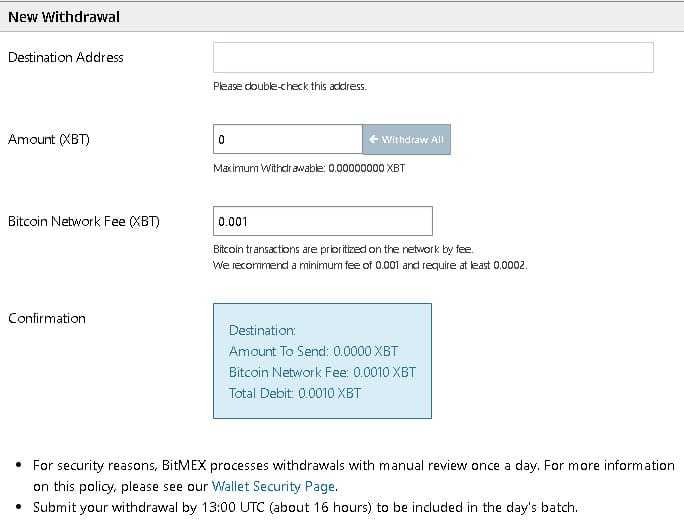Click into the Amount (XBT) field
Screen dimensions: 684x522
coord(287,140)
